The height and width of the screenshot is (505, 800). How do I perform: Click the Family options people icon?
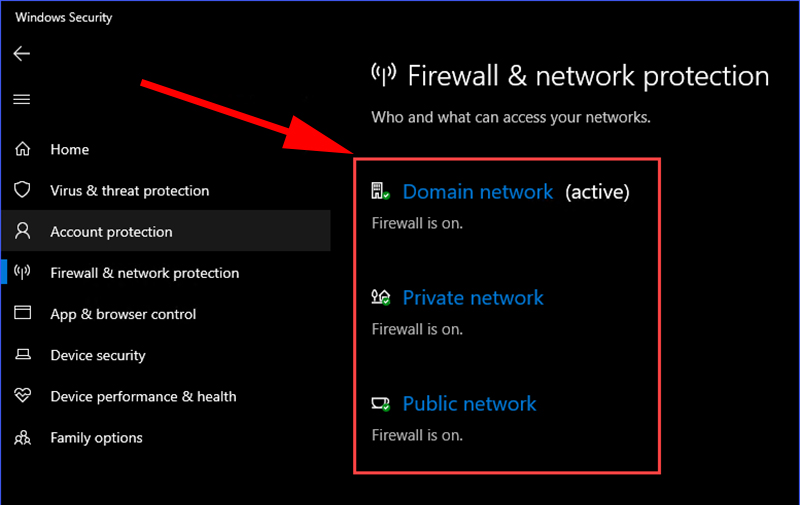click(22, 438)
